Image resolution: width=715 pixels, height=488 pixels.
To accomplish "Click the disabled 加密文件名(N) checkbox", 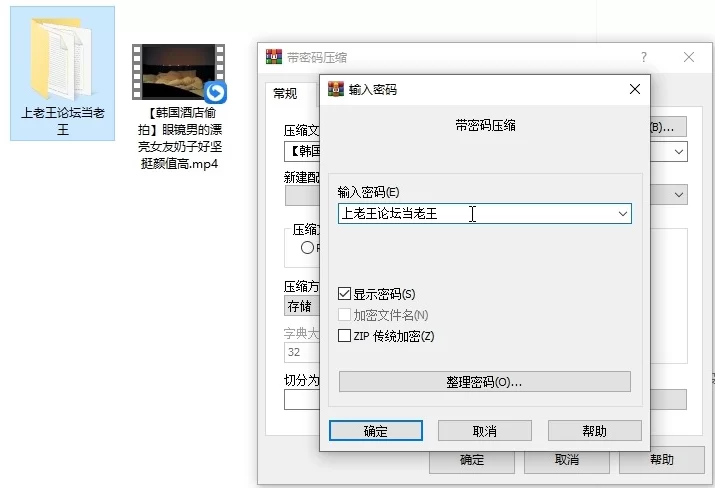I will pyautogui.click(x=344, y=315).
